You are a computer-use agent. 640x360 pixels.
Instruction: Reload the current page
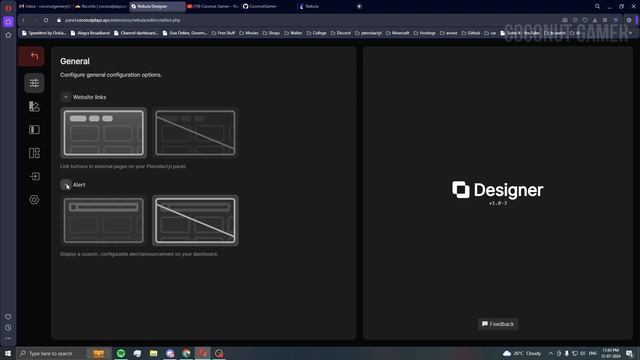coord(46,20)
